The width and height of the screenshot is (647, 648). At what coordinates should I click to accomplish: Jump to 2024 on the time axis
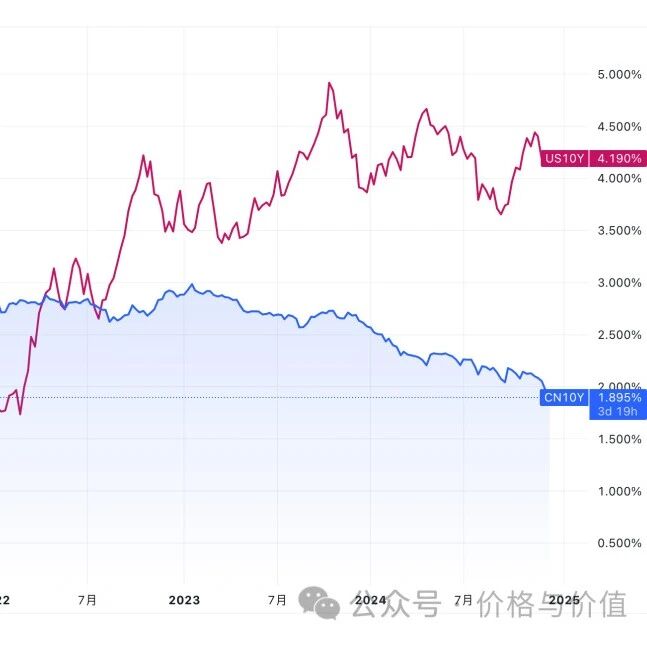coord(371,600)
